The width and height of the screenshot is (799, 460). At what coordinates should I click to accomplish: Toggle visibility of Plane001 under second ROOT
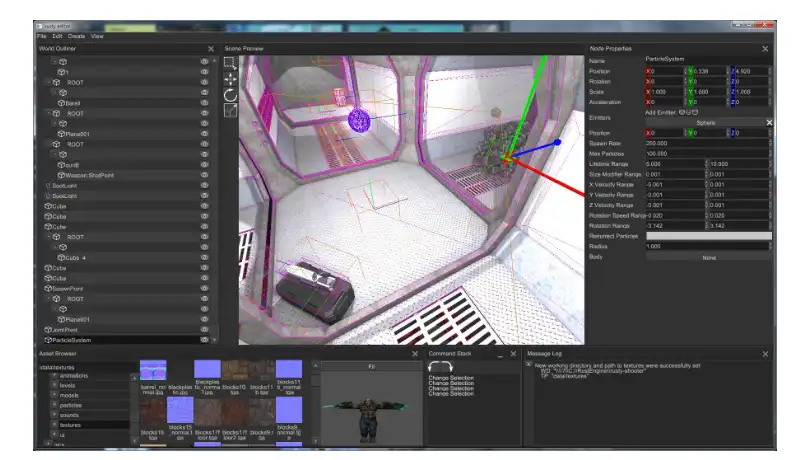click(204, 134)
